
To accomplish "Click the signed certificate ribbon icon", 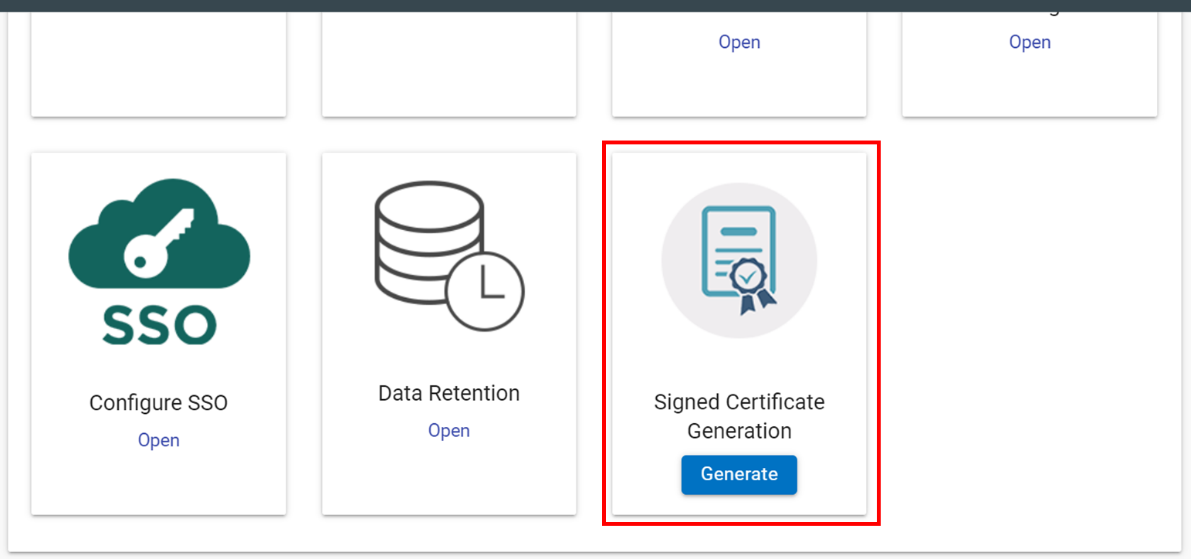I will [739, 261].
